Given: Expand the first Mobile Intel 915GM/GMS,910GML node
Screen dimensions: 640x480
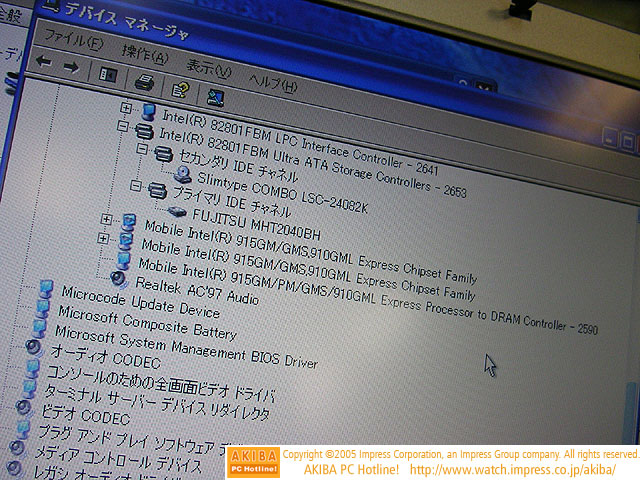Looking at the screenshot, I should pos(106,219).
